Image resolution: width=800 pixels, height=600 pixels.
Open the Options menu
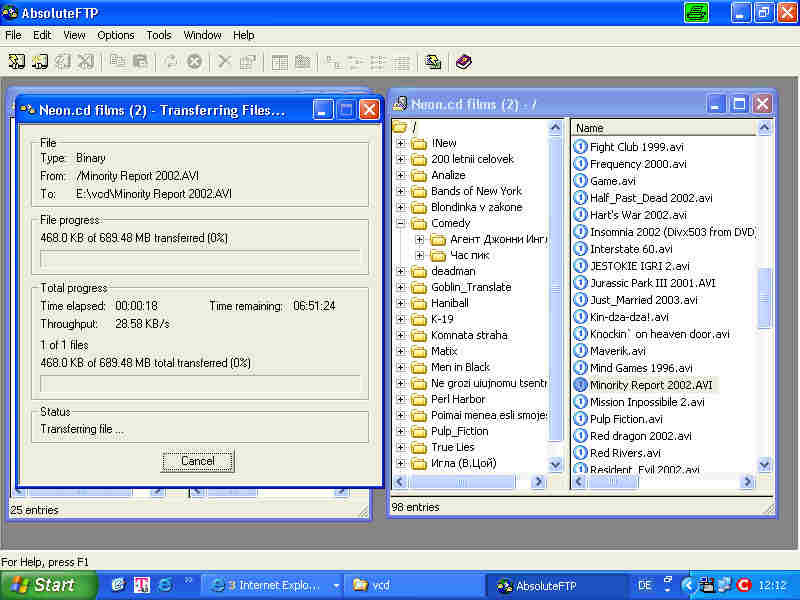click(115, 35)
